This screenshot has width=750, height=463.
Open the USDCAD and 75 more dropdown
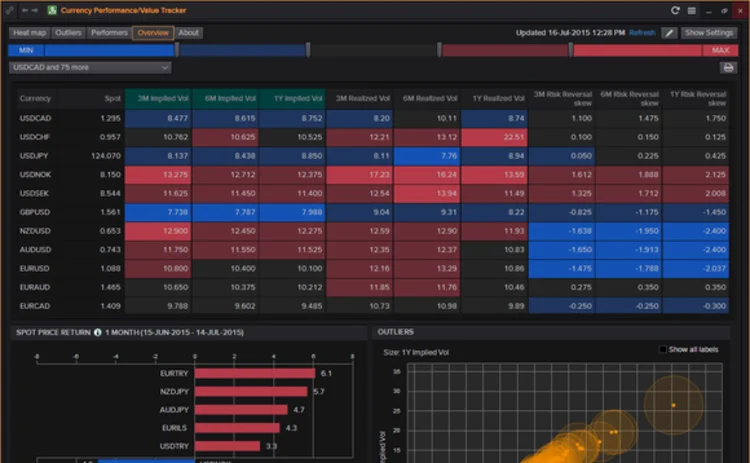click(x=90, y=67)
